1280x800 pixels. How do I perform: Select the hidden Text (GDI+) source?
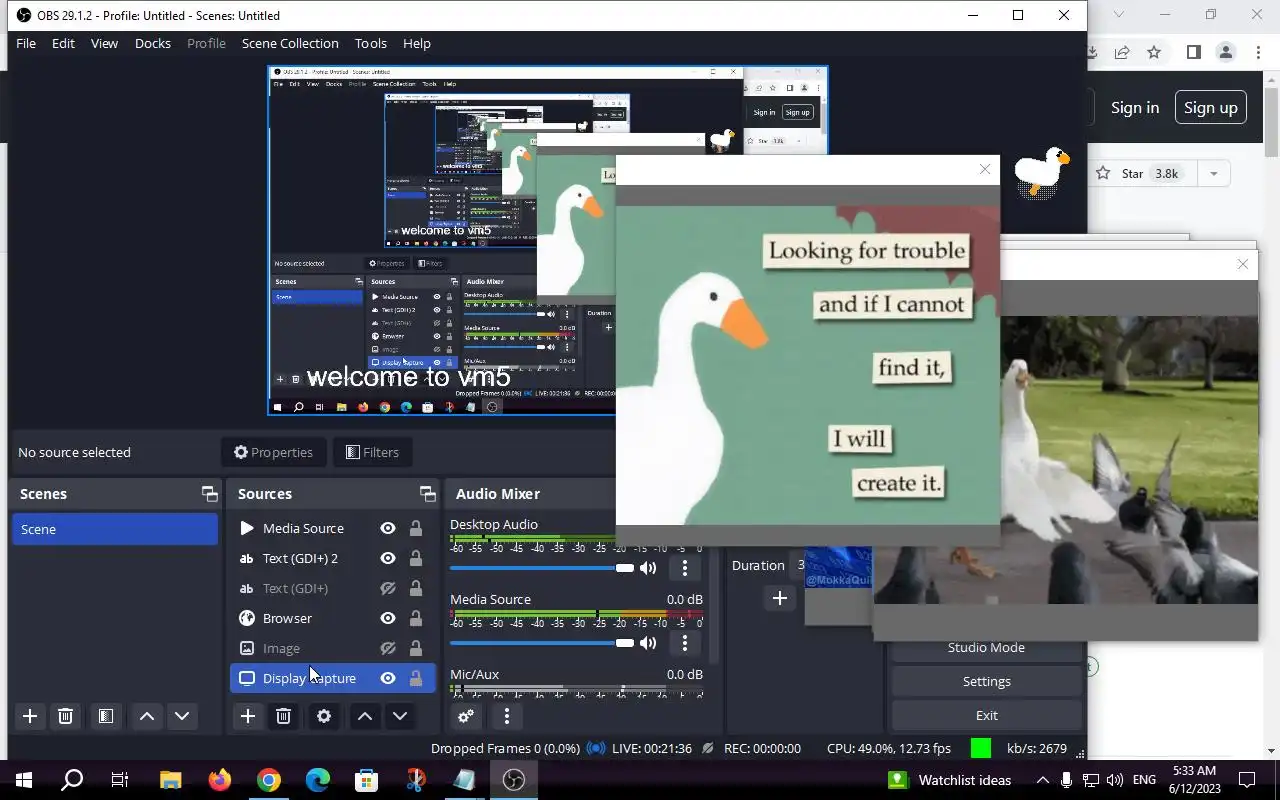pos(333,588)
